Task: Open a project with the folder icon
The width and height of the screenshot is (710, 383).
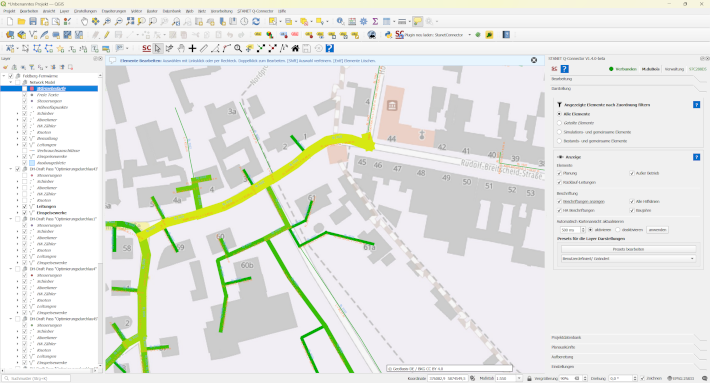Action: click(21, 21)
